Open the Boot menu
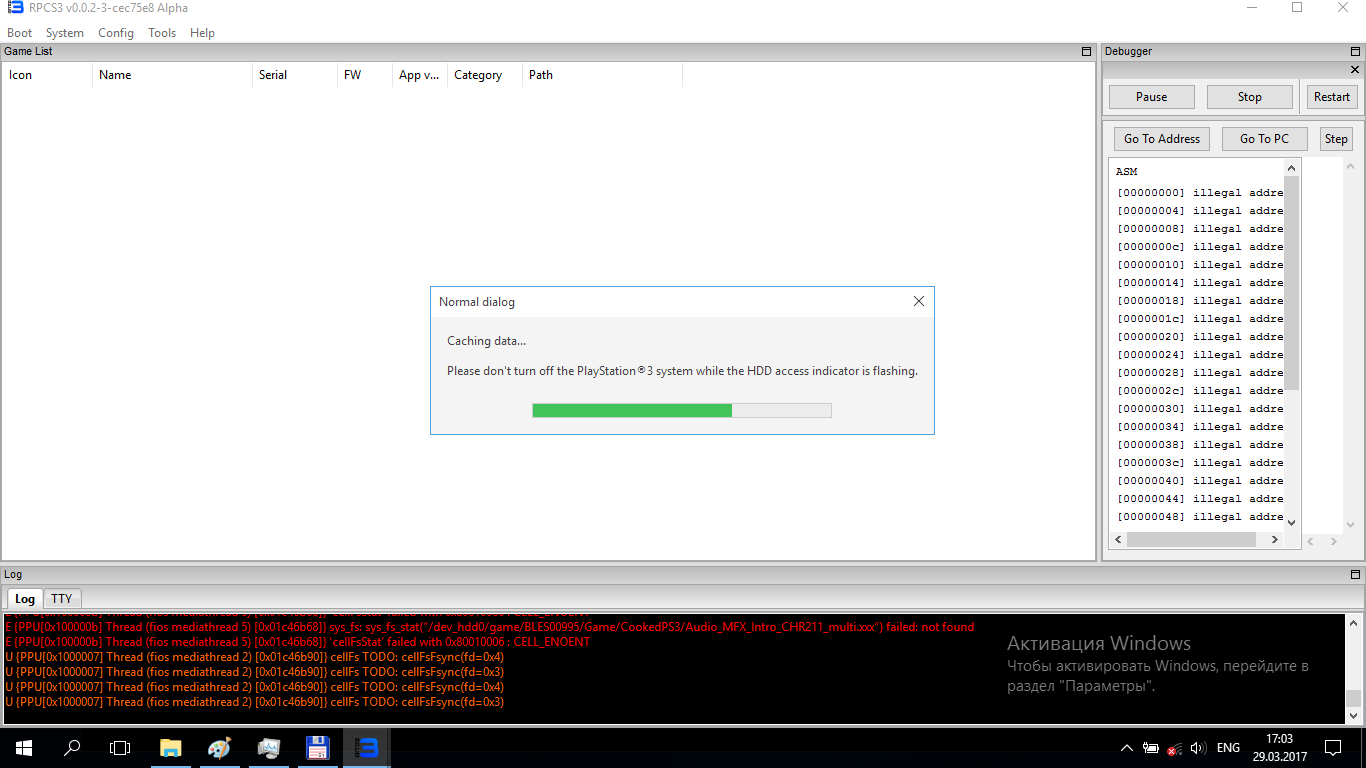Viewport: 1366px width, 768px height. click(x=20, y=33)
